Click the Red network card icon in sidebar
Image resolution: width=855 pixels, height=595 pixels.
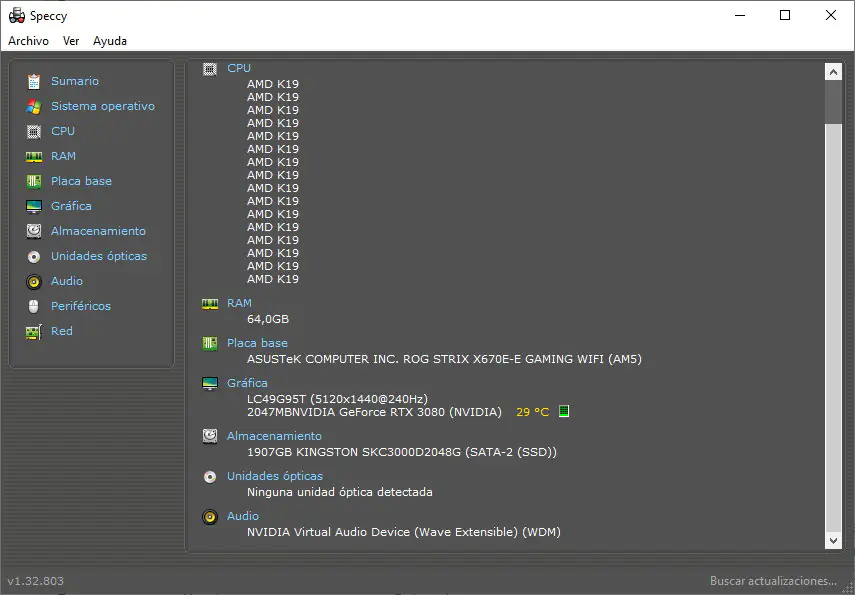pos(34,331)
